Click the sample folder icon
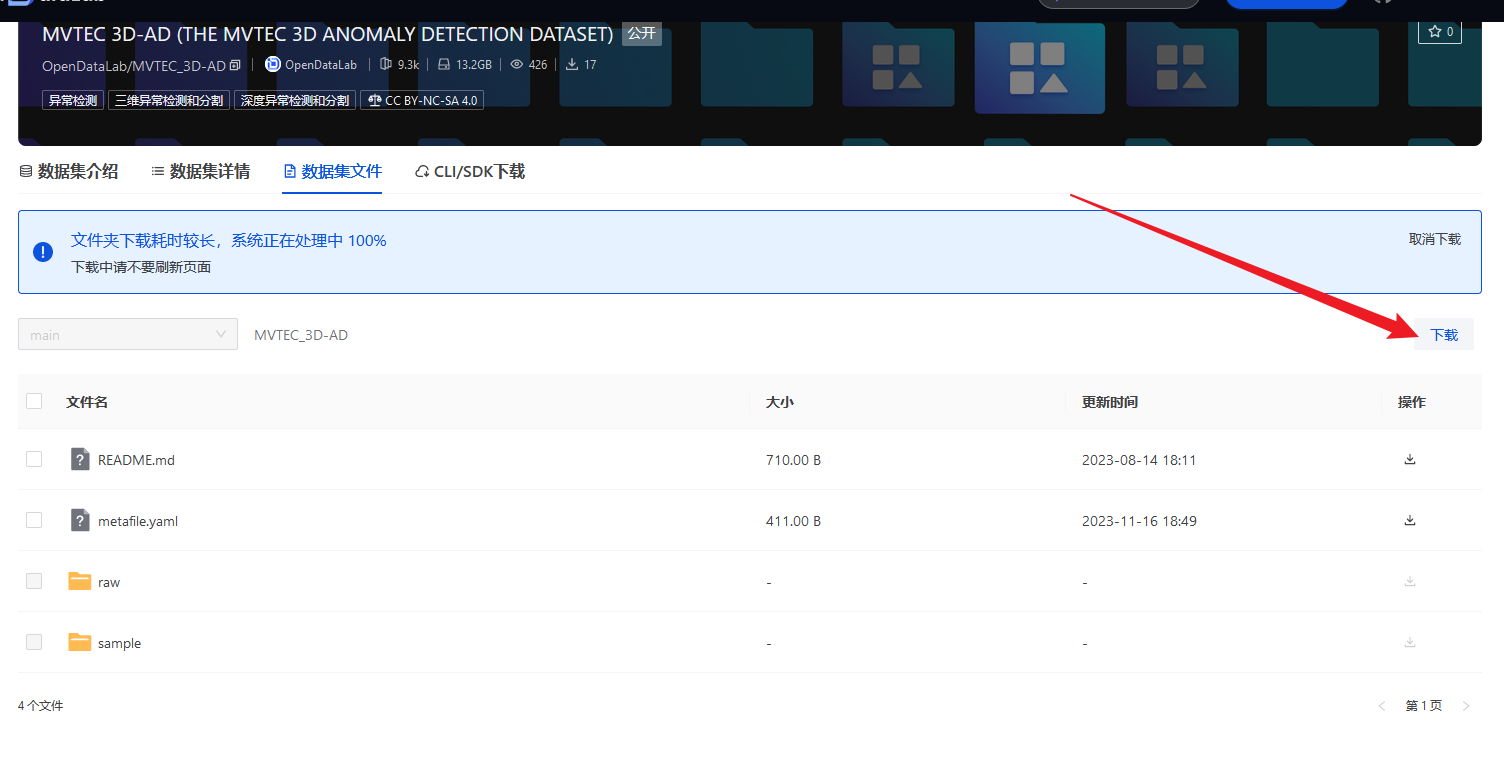Image resolution: width=1504 pixels, height=769 pixels. click(x=79, y=641)
